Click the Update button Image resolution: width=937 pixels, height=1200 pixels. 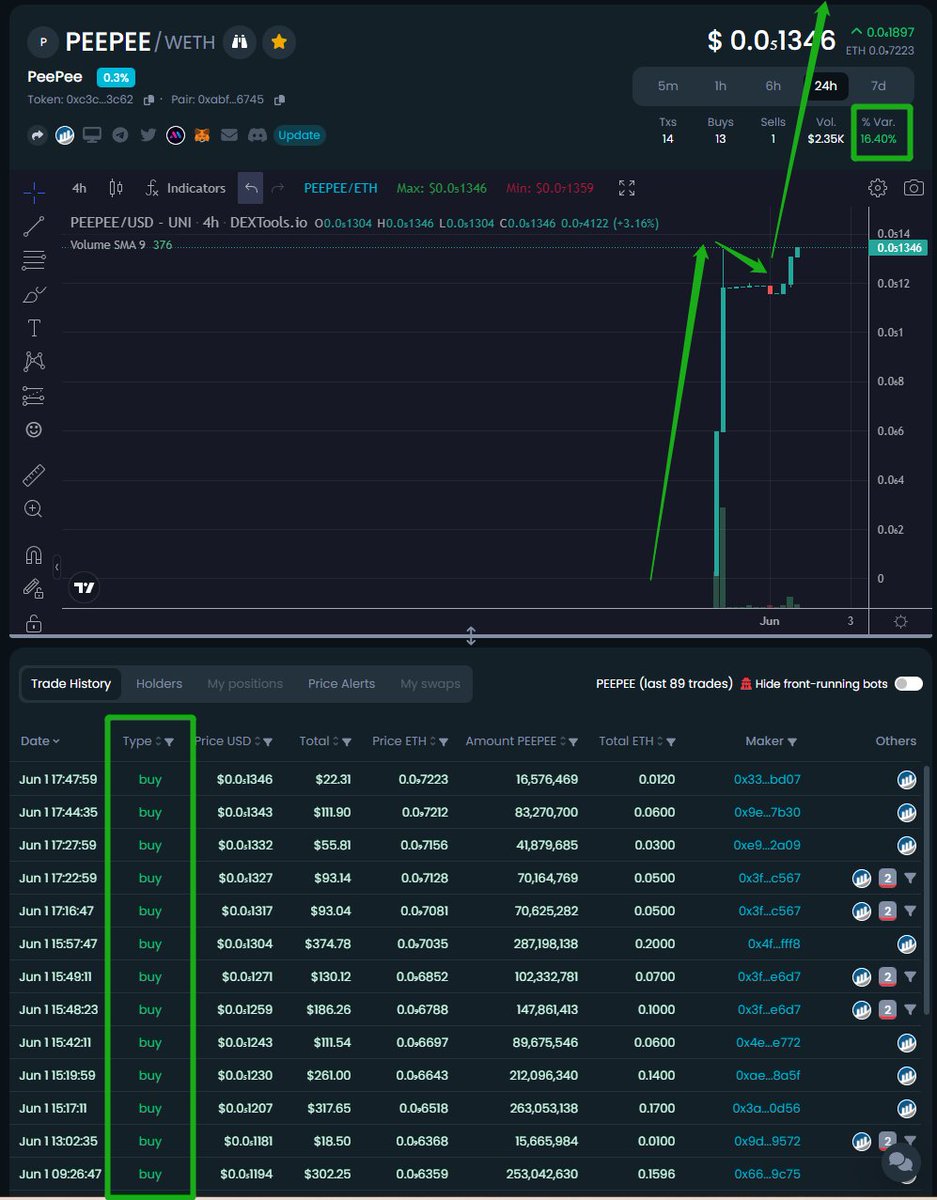click(299, 135)
